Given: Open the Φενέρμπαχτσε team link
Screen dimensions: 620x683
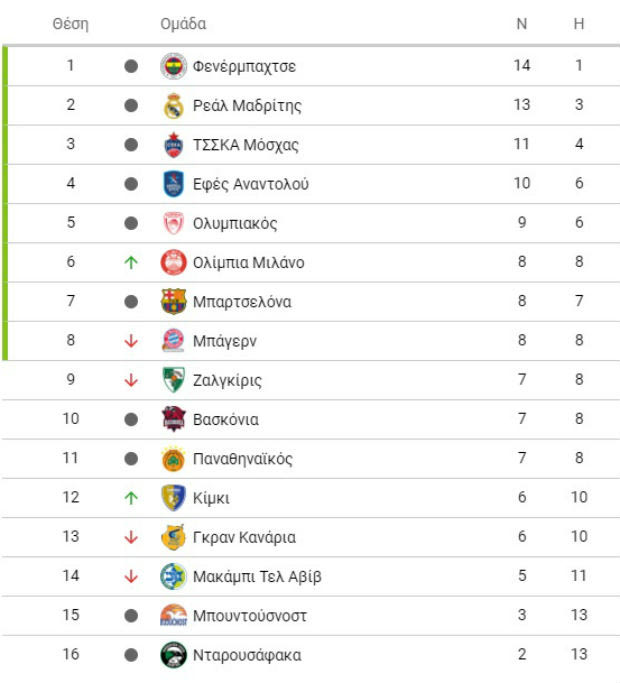Looking at the screenshot, I should point(244,67).
